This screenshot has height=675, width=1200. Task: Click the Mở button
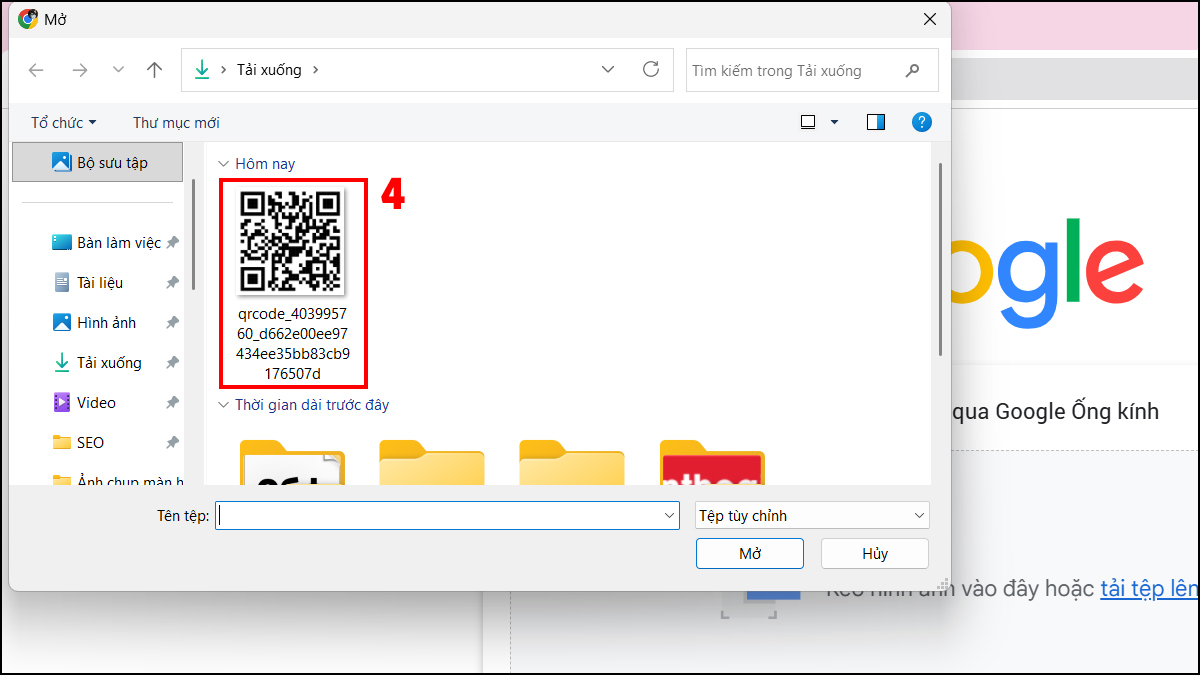point(750,553)
